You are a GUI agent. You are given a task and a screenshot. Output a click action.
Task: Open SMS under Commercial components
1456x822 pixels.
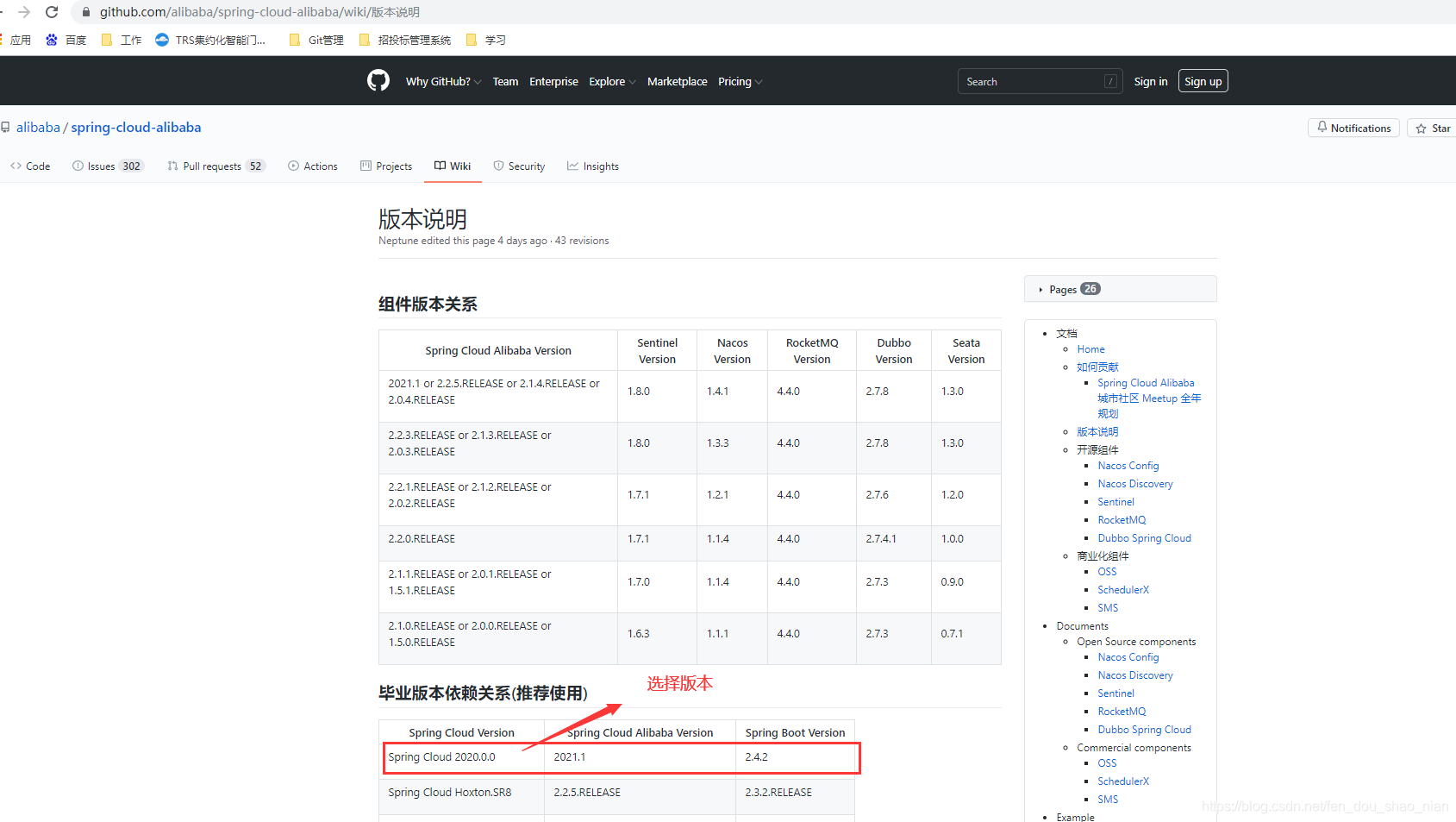(x=1108, y=800)
